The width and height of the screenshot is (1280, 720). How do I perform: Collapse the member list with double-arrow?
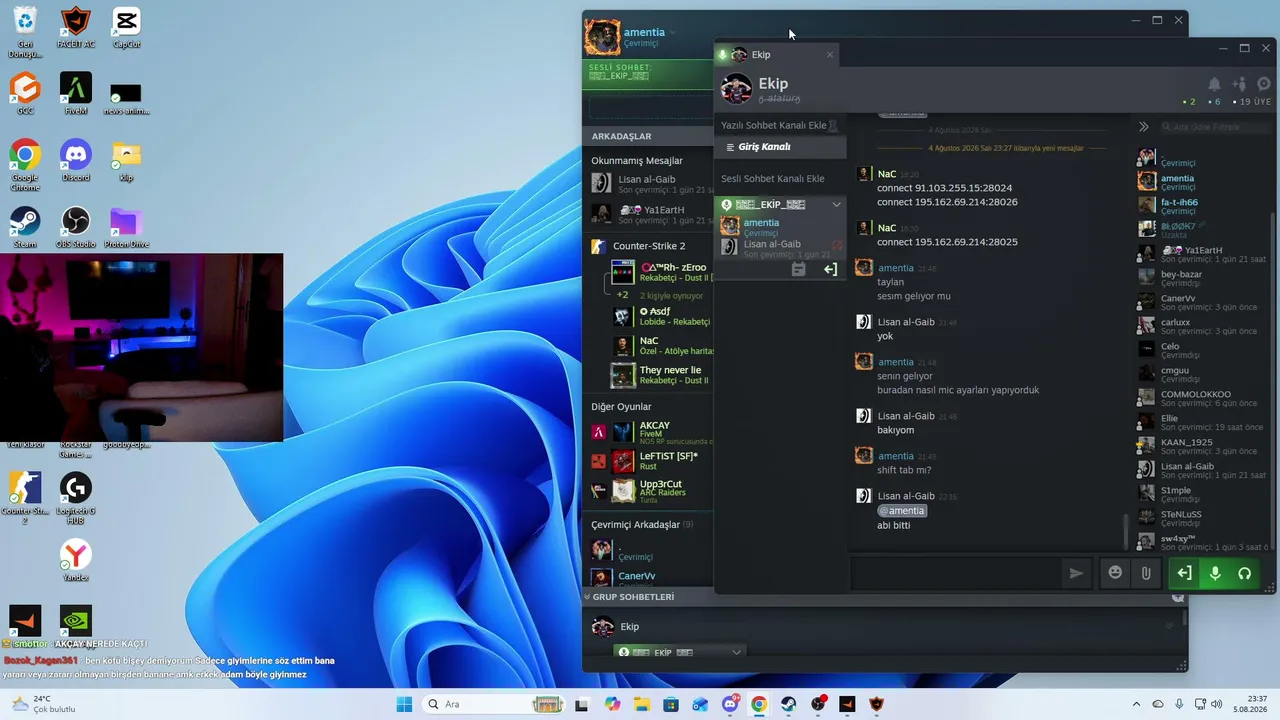[1144, 127]
